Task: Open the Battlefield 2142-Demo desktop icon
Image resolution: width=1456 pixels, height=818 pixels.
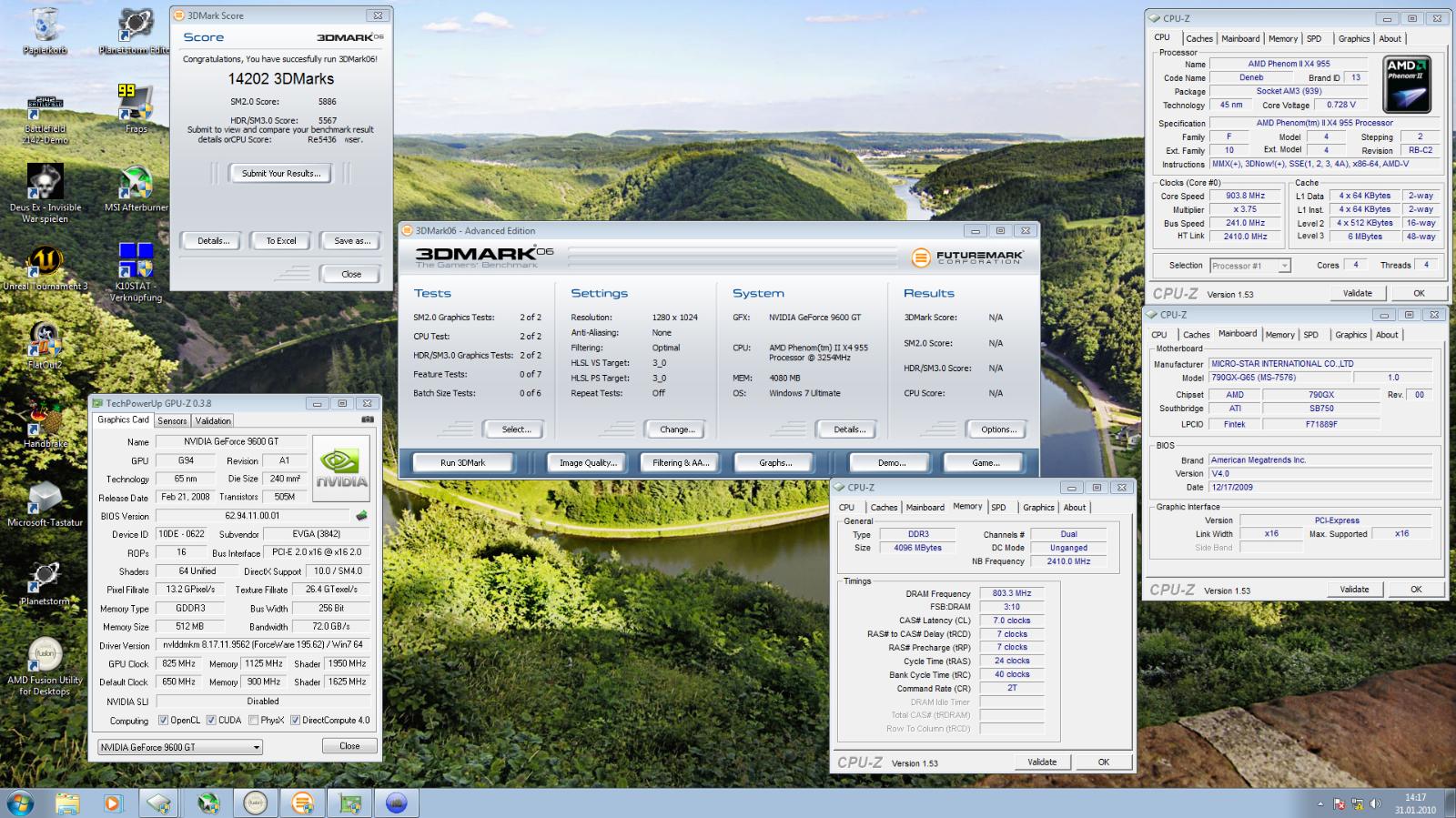Action: (45, 118)
